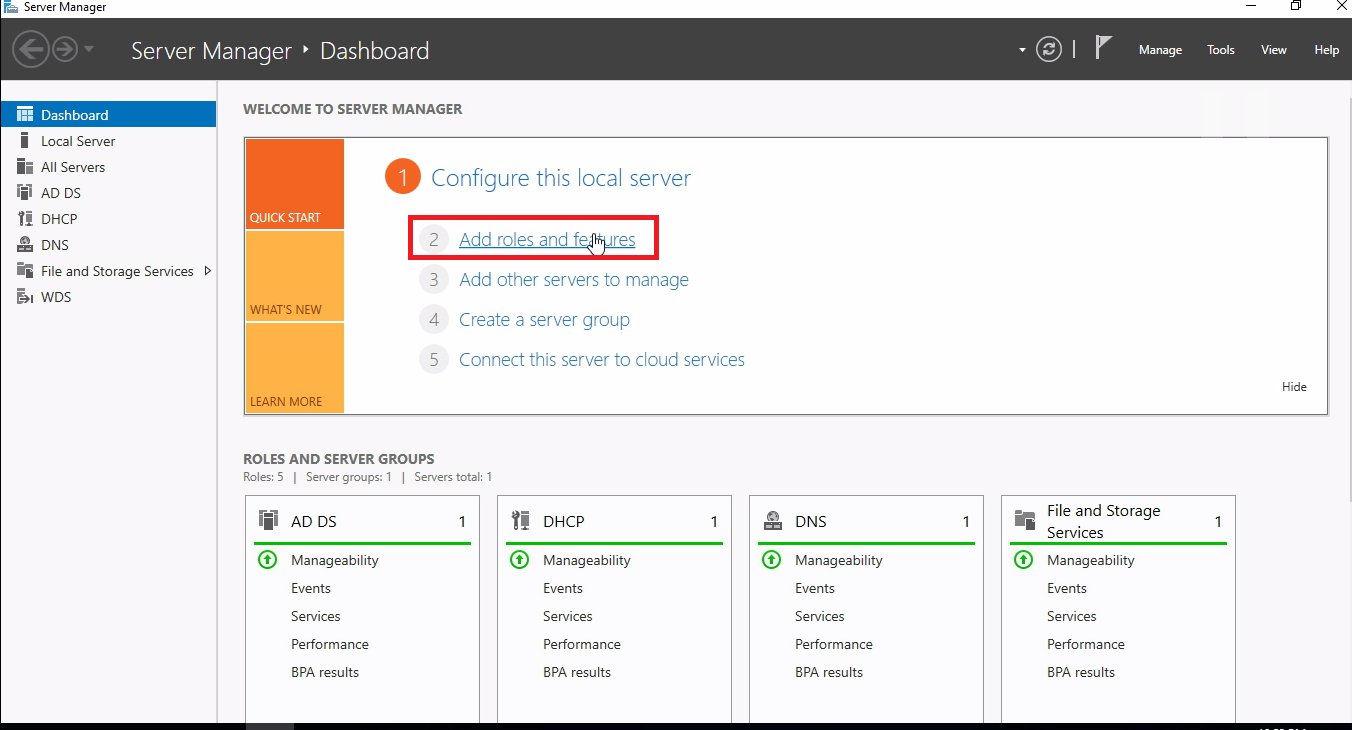Click DNS tile Manageability status icon

click(x=771, y=560)
